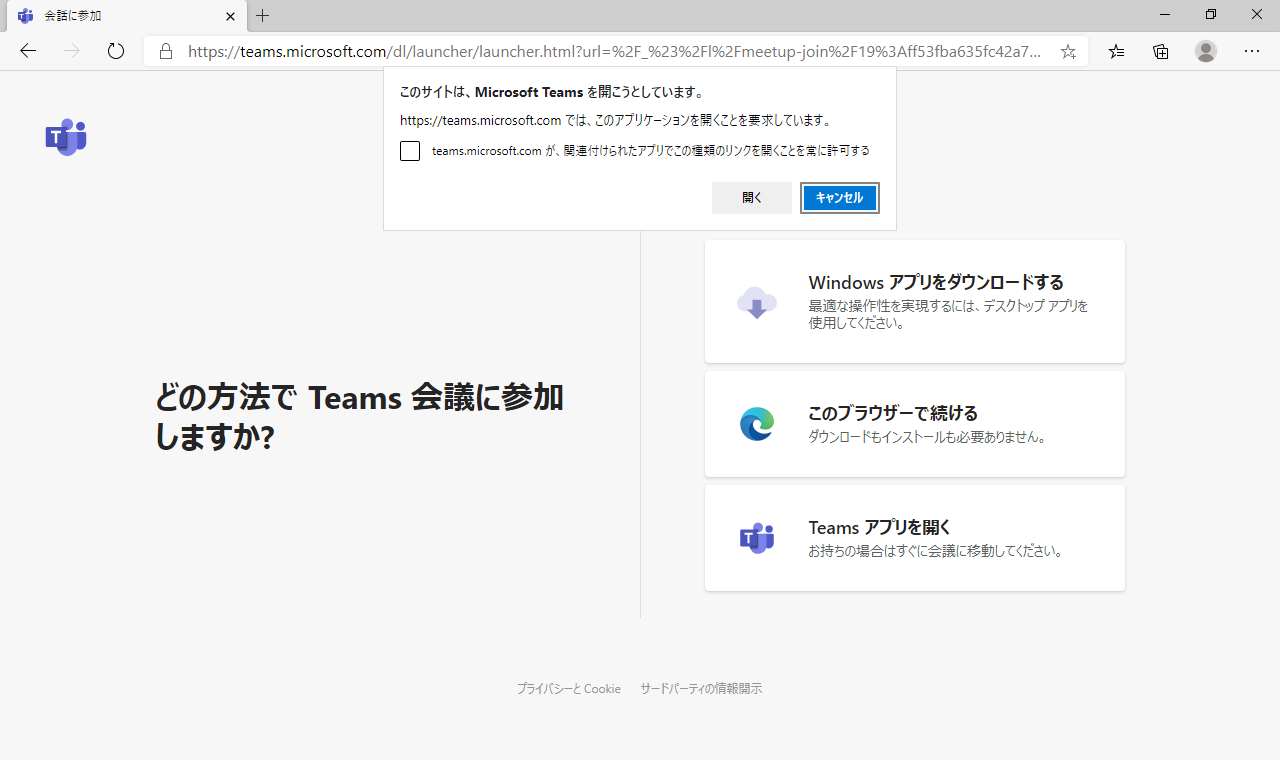1280x760 pixels.
Task: Add page to favorites with star icon
Action: click(1068, 52)
